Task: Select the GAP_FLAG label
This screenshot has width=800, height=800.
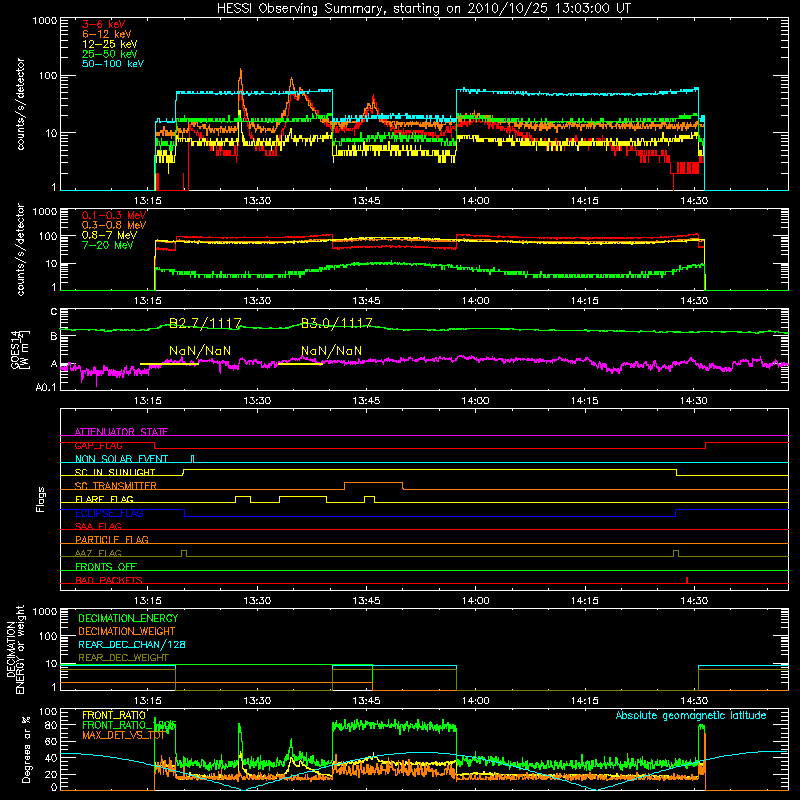Action: [98, 445]
